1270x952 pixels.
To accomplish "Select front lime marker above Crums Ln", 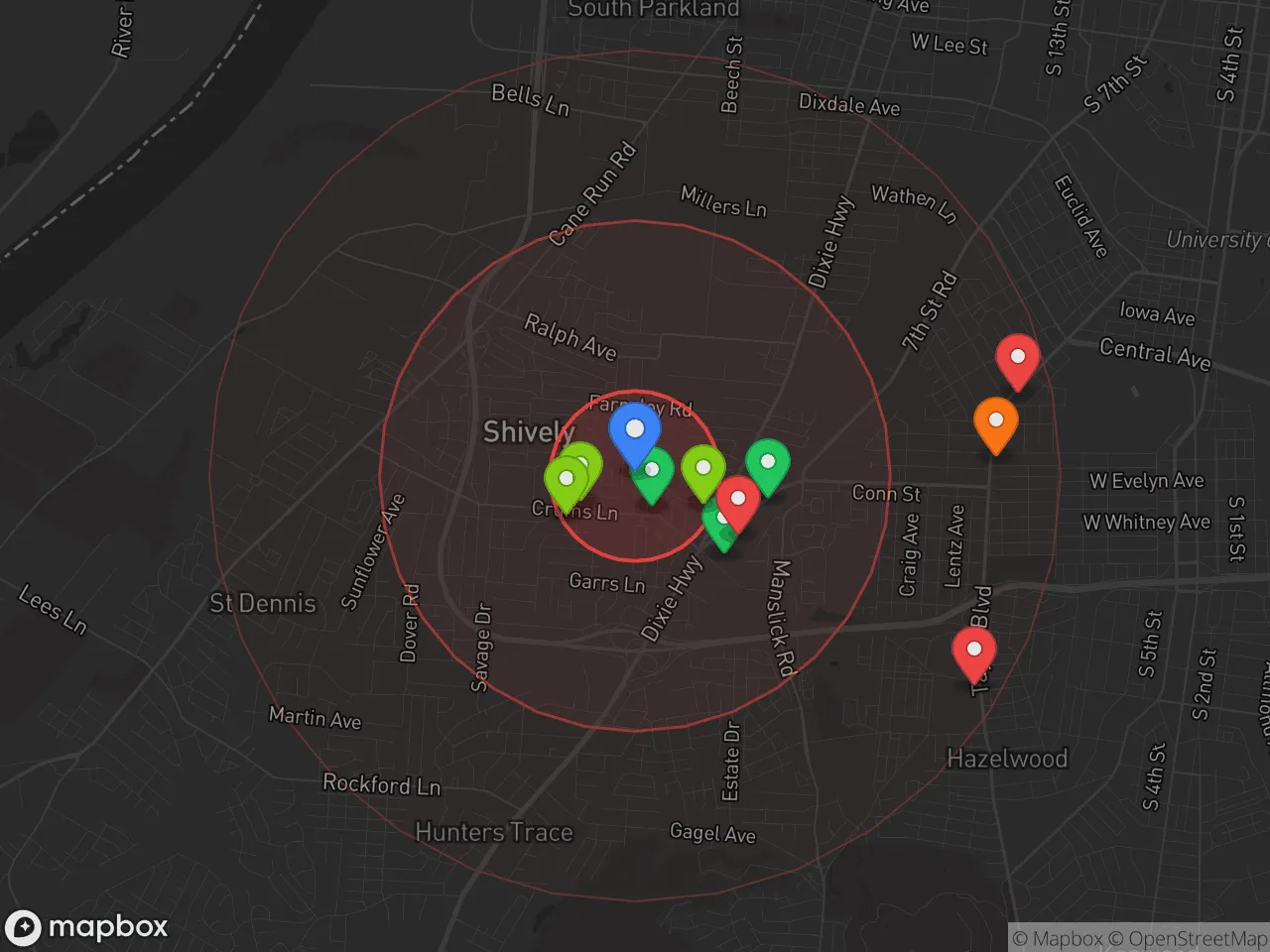I will 566,481.
